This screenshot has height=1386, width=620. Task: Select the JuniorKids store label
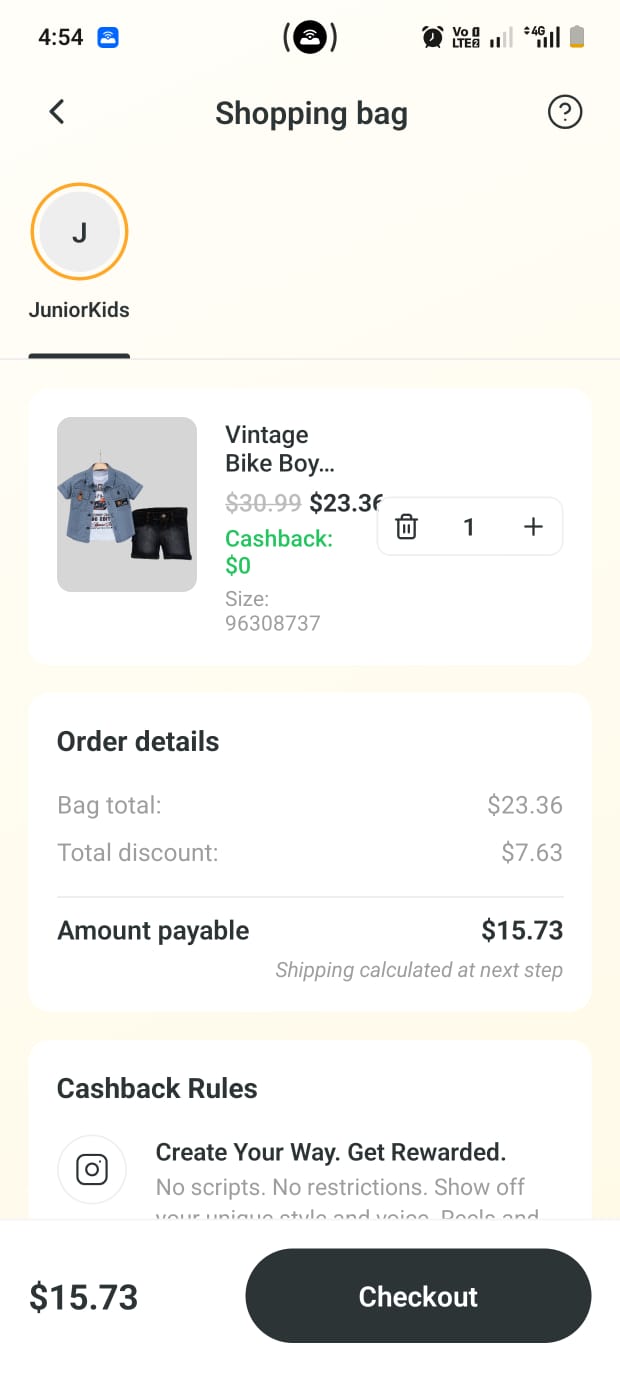(x=79, y=310)
